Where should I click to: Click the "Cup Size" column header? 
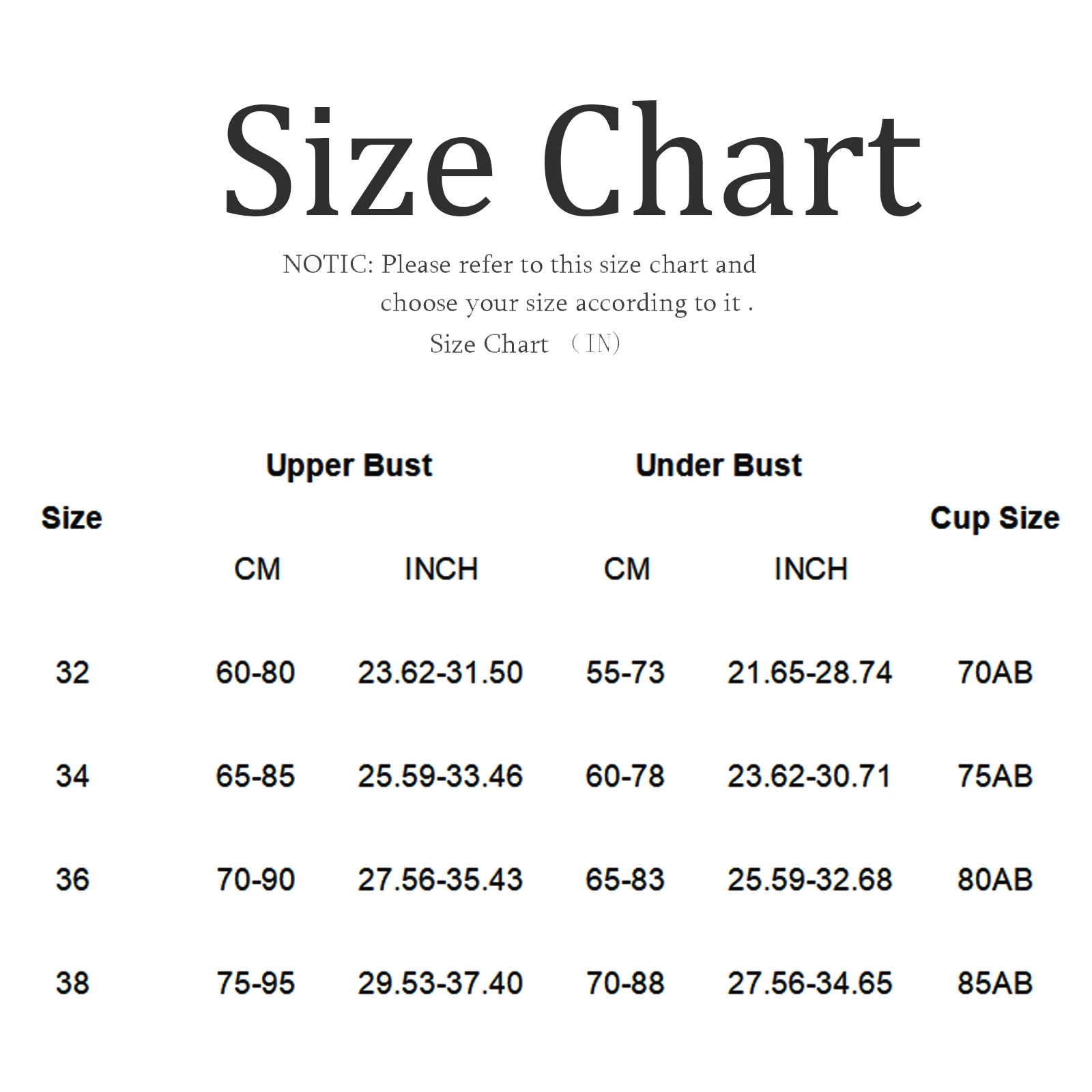point(994,518)
